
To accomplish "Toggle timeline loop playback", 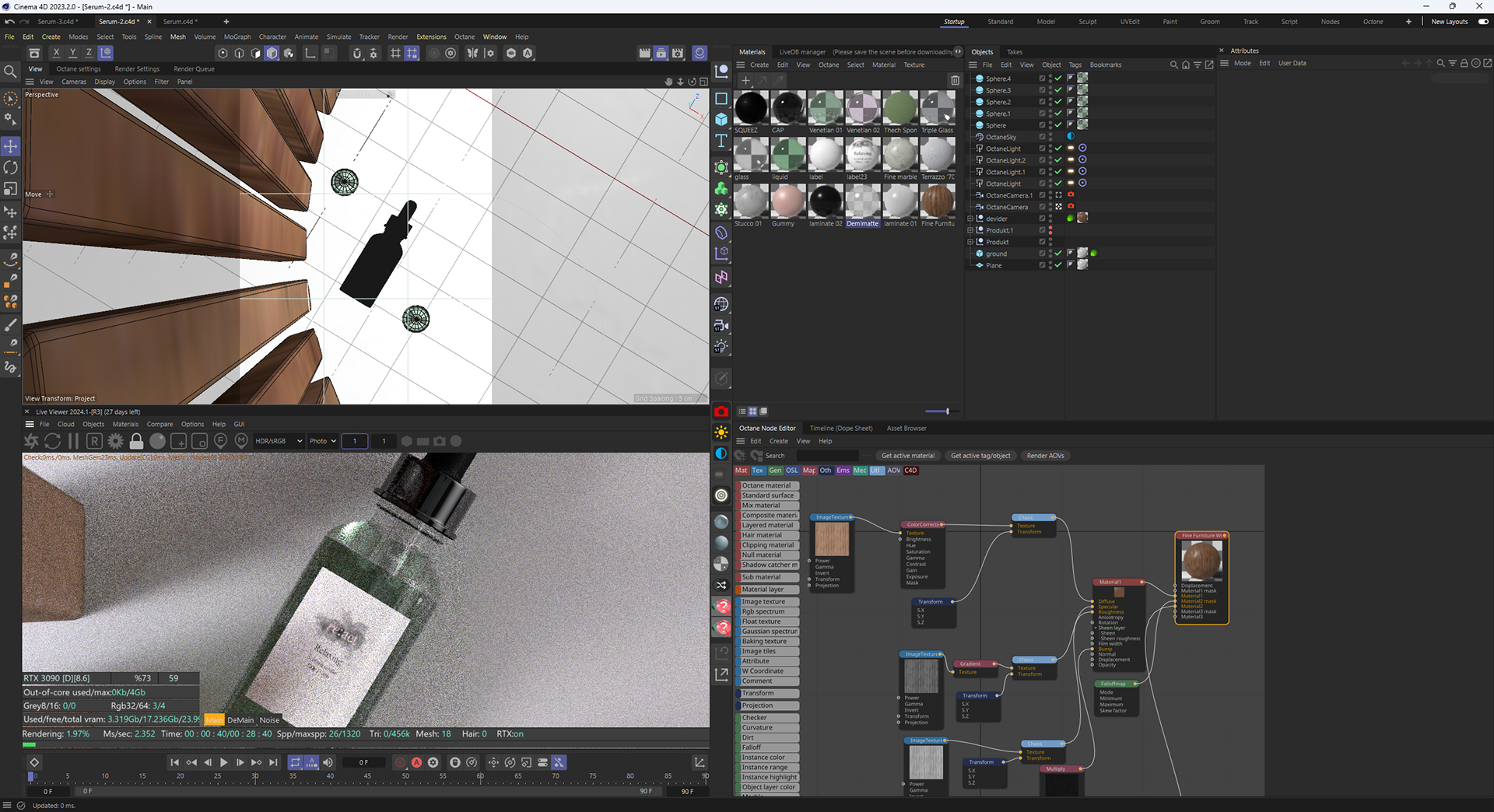I will [x=295, y=763].
